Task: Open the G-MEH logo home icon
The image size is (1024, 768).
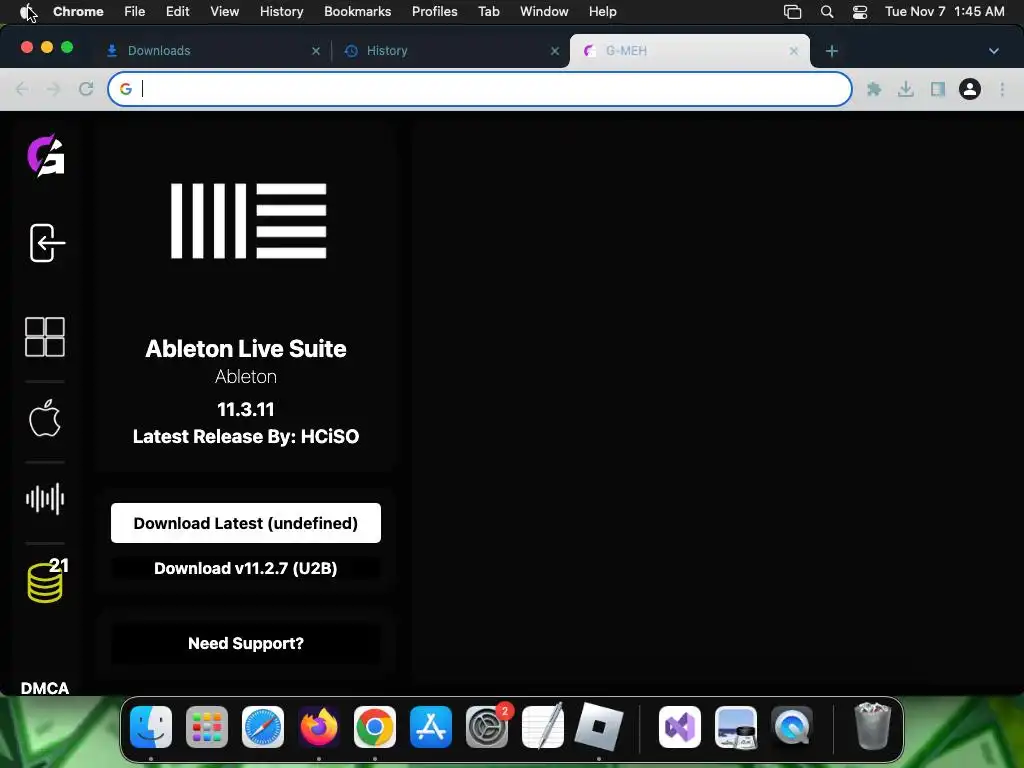Action: [46, 155]
